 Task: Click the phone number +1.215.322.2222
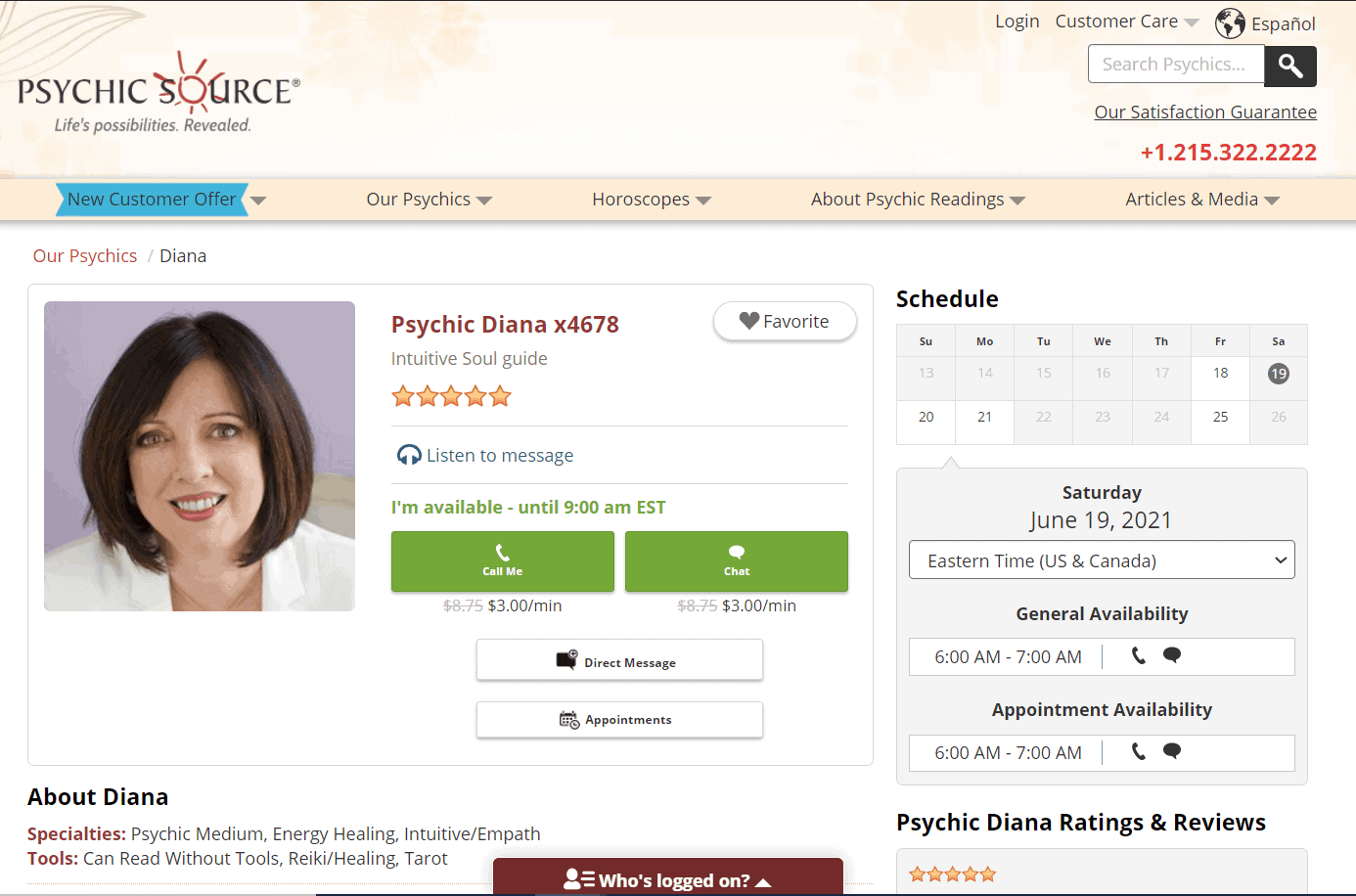tap(1229, 153)
